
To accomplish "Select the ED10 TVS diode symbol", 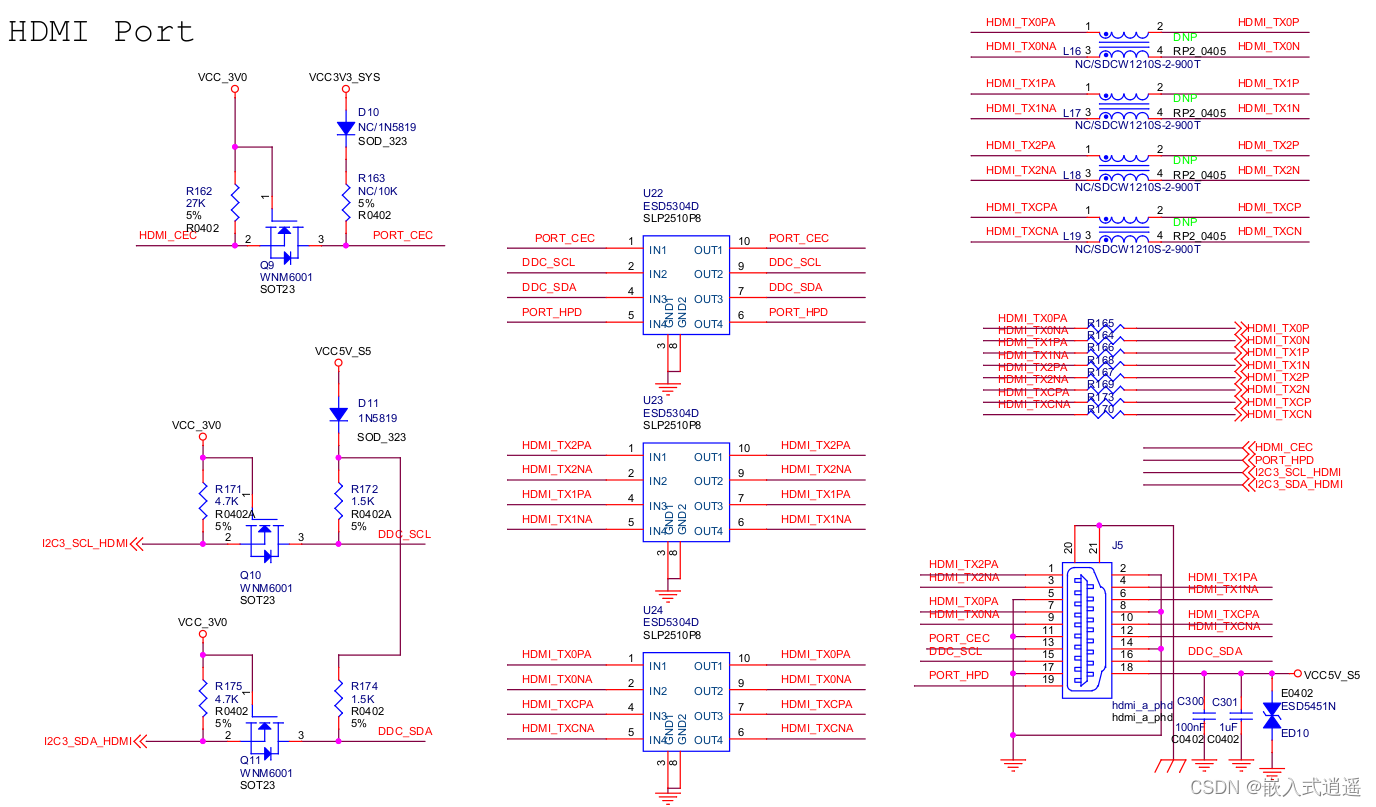I will coord(1272,715).
